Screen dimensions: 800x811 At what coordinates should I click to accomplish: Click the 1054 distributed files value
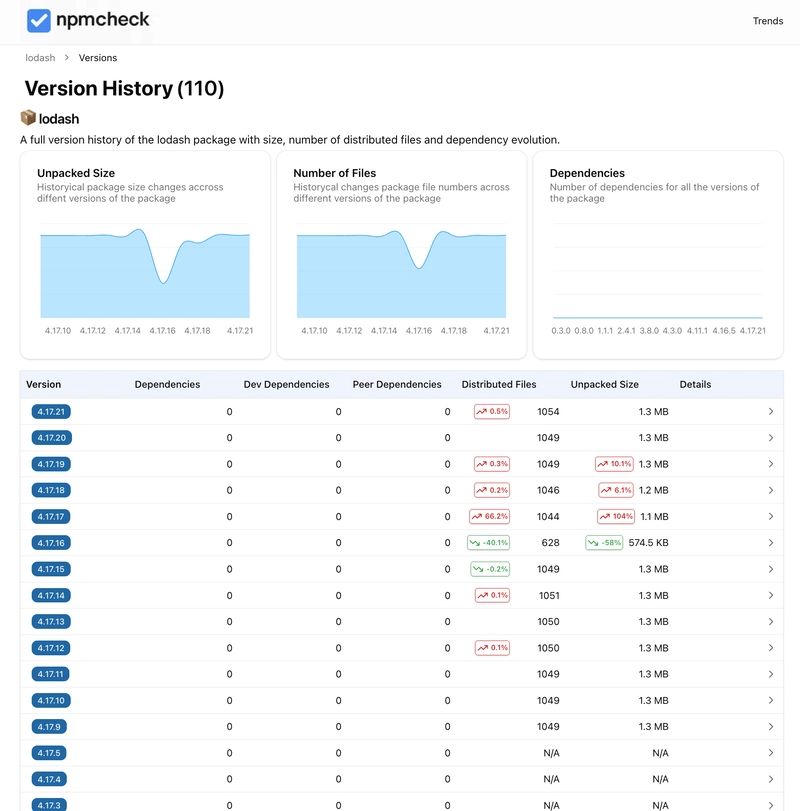tap(548, 412)
